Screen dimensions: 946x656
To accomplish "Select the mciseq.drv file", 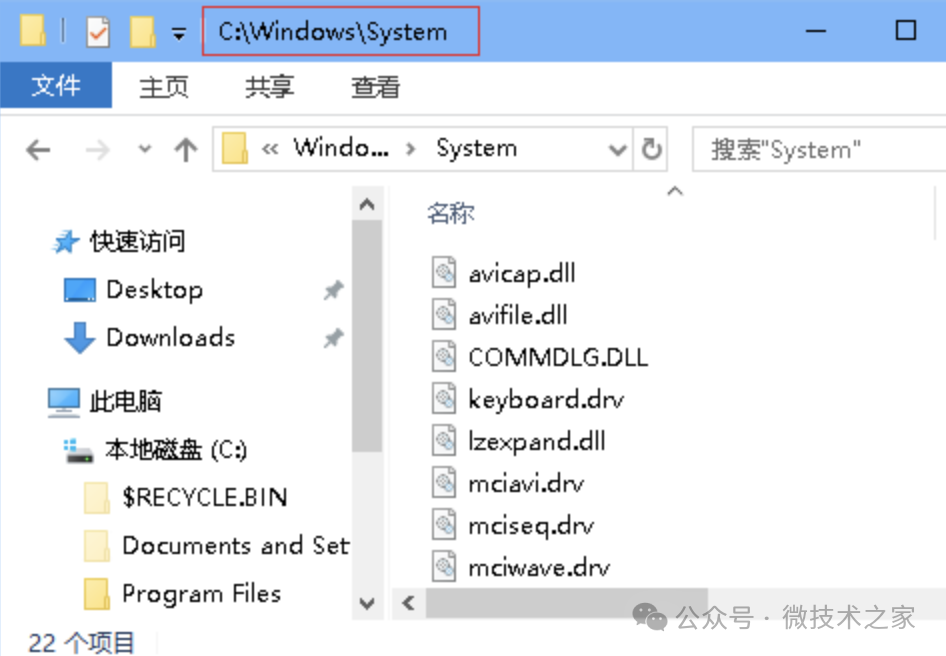I will 531,526.
